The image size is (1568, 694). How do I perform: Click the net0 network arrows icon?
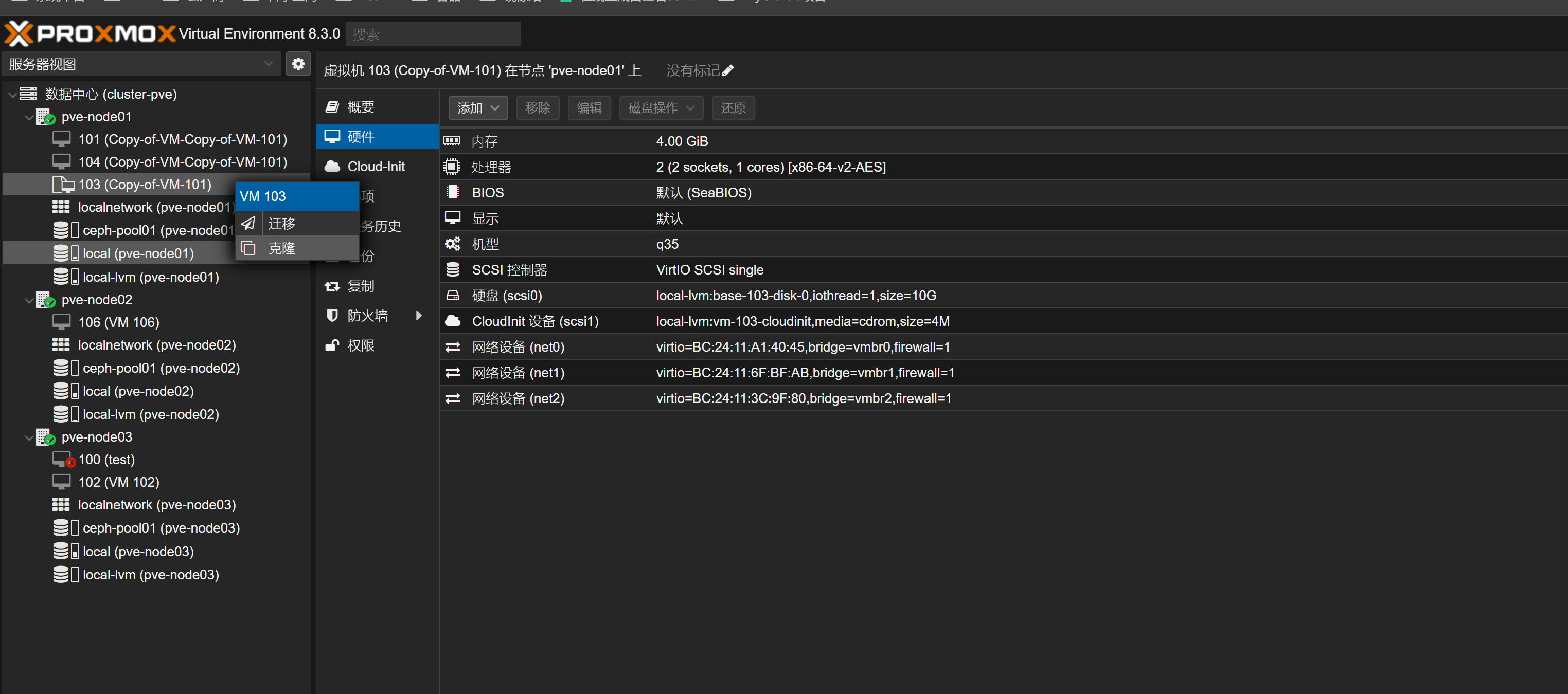452,346
